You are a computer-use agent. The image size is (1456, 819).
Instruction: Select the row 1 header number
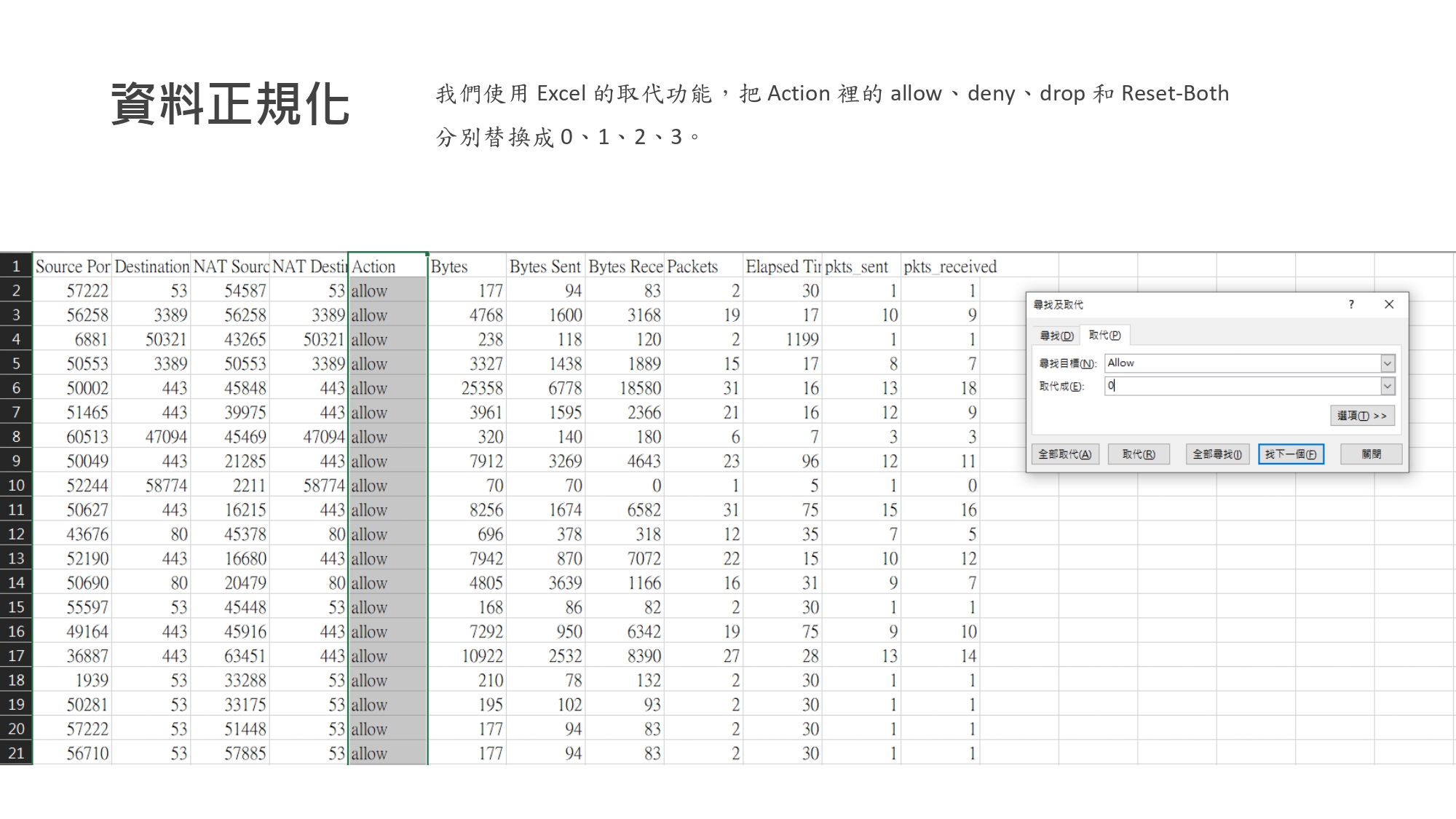[16, 266]
